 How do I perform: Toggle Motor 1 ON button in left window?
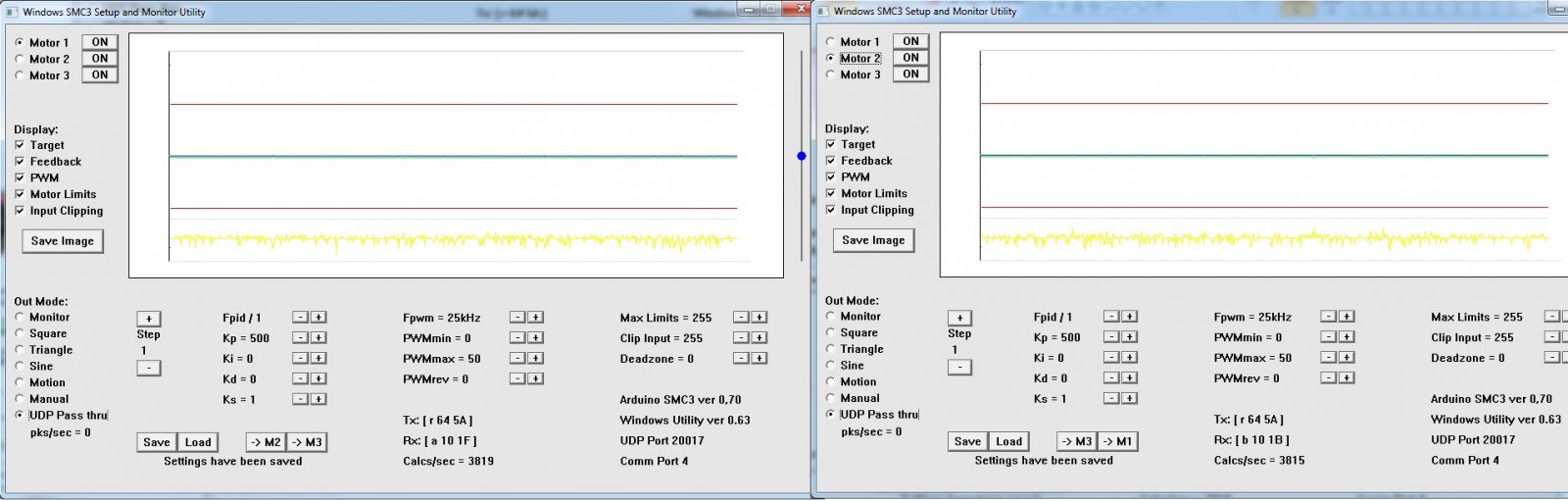coord(100,42)
